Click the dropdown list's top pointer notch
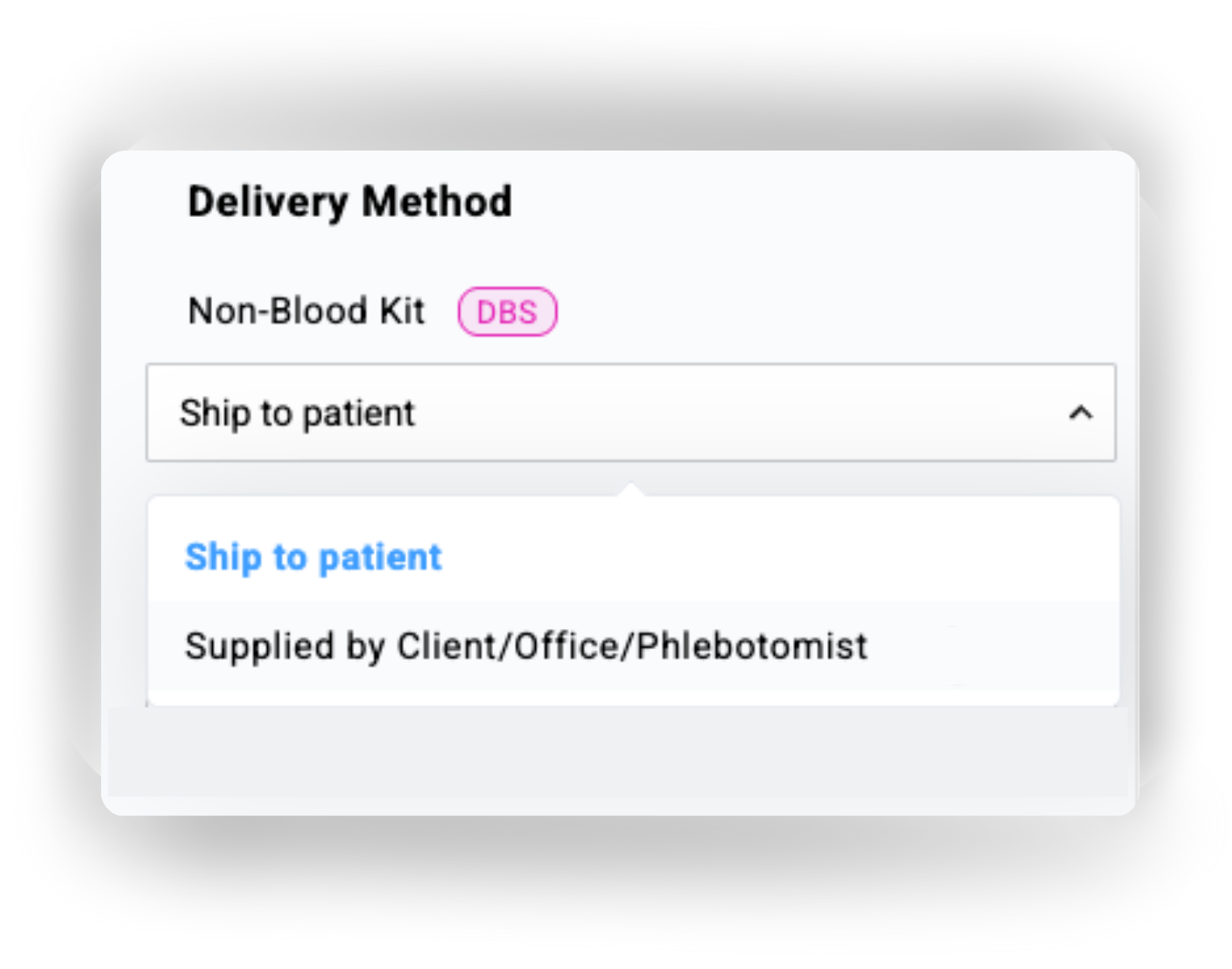The height and width of the screenshot is (969, 1232). click(631, 490)
